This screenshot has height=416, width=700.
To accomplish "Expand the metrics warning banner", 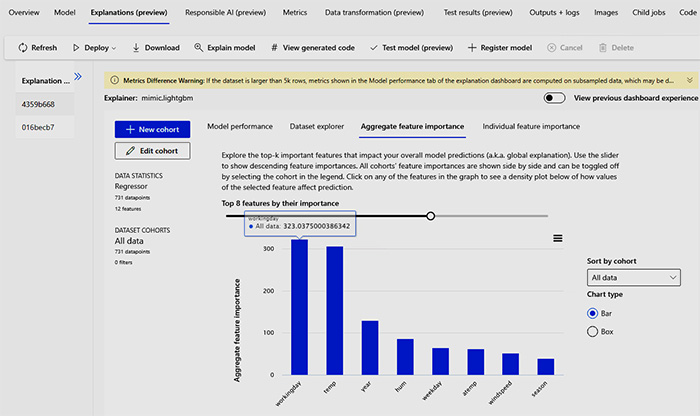I will [691, 79].
